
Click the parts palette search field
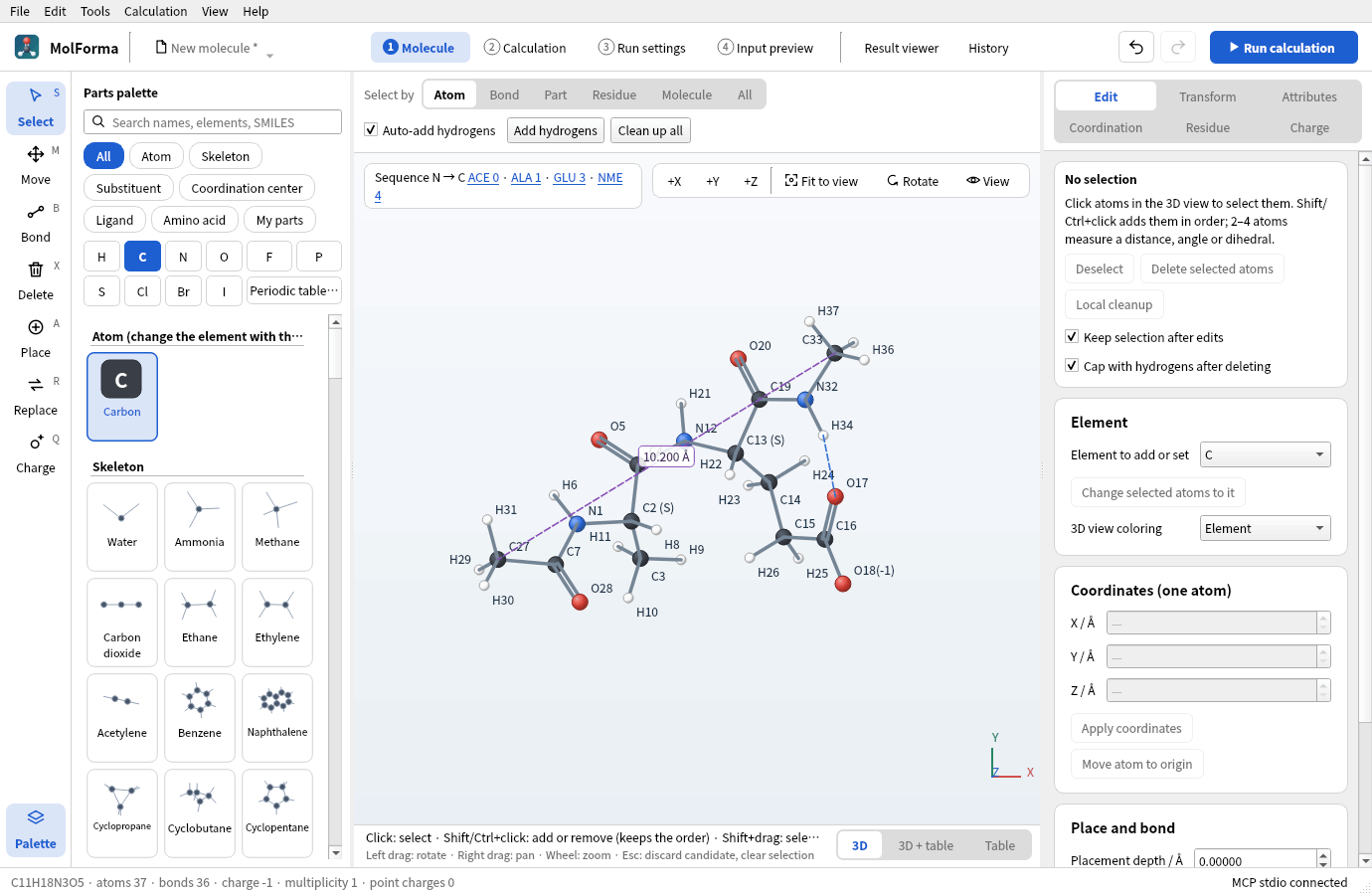click(213, 122)
